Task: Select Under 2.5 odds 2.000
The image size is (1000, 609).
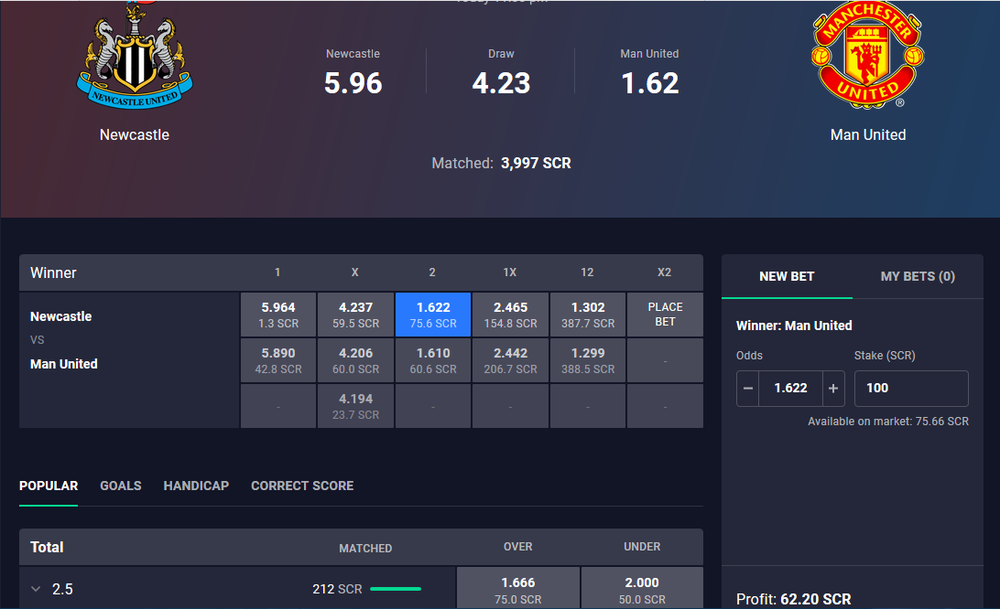Action: [x=642, y=588]
